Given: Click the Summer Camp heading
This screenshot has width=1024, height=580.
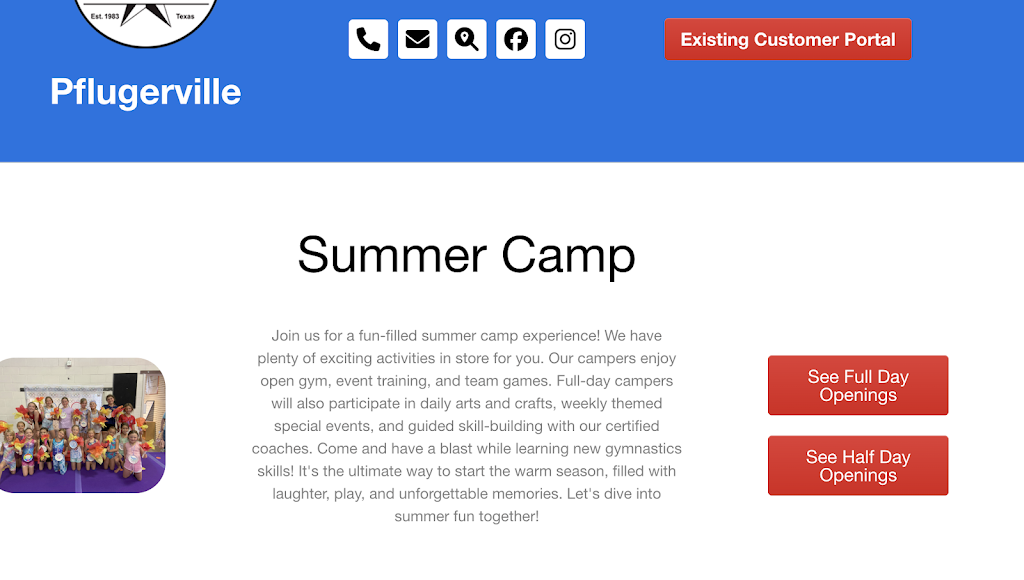Looking at the screenshot, I should tap(466, 254).
